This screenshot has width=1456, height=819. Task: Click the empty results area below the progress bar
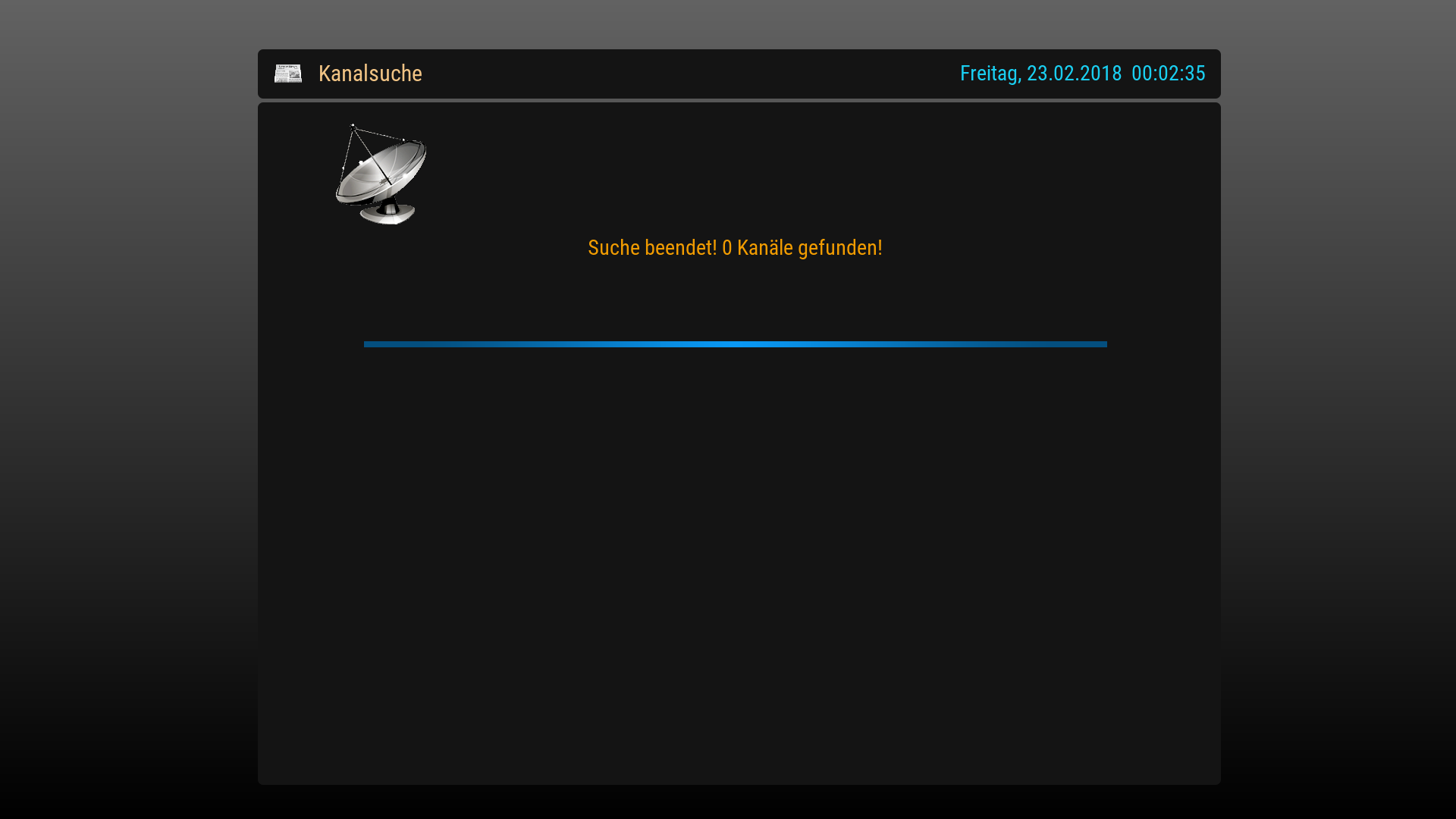[739, 565]
